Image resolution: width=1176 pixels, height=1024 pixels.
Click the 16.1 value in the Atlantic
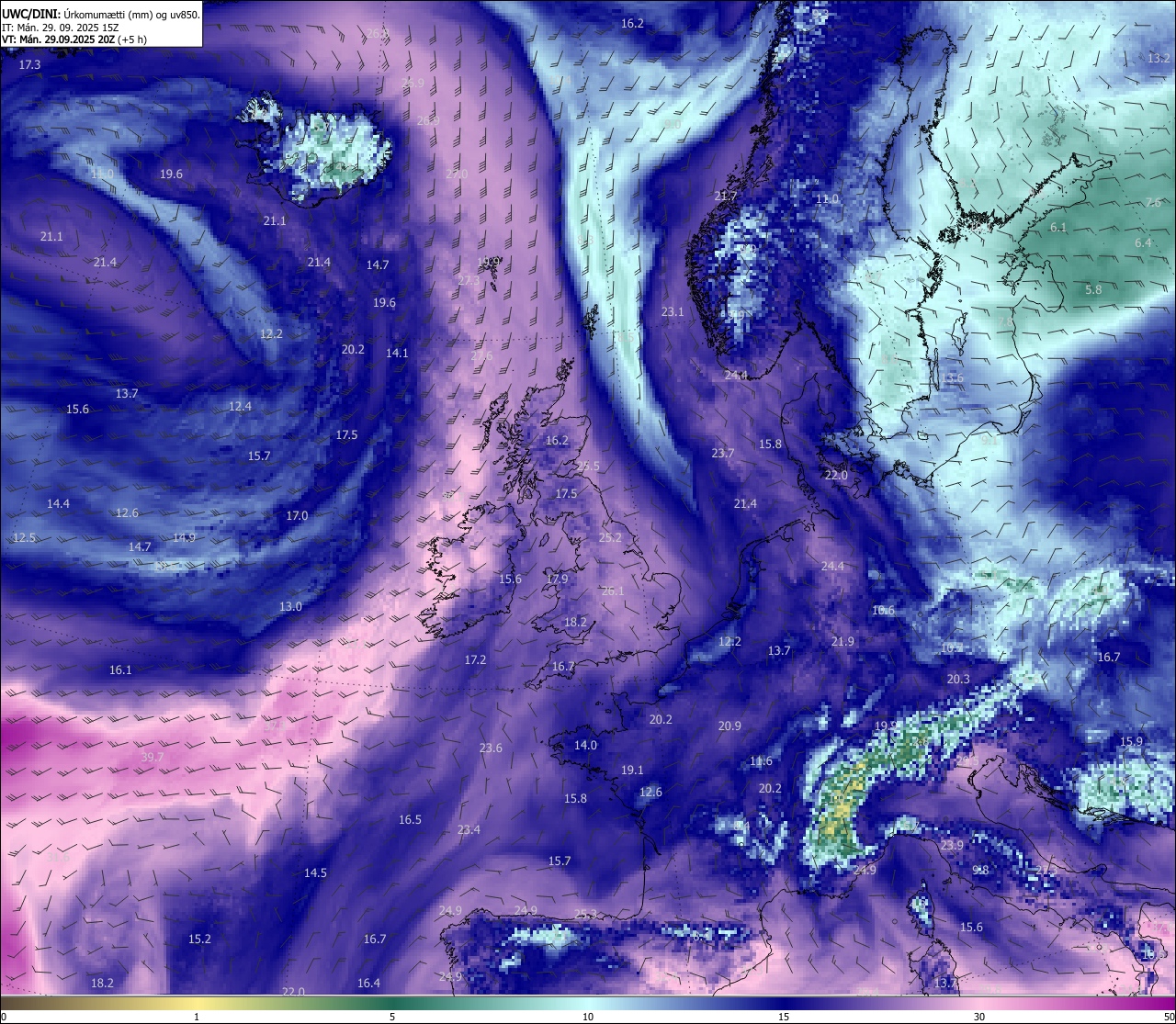120,670
